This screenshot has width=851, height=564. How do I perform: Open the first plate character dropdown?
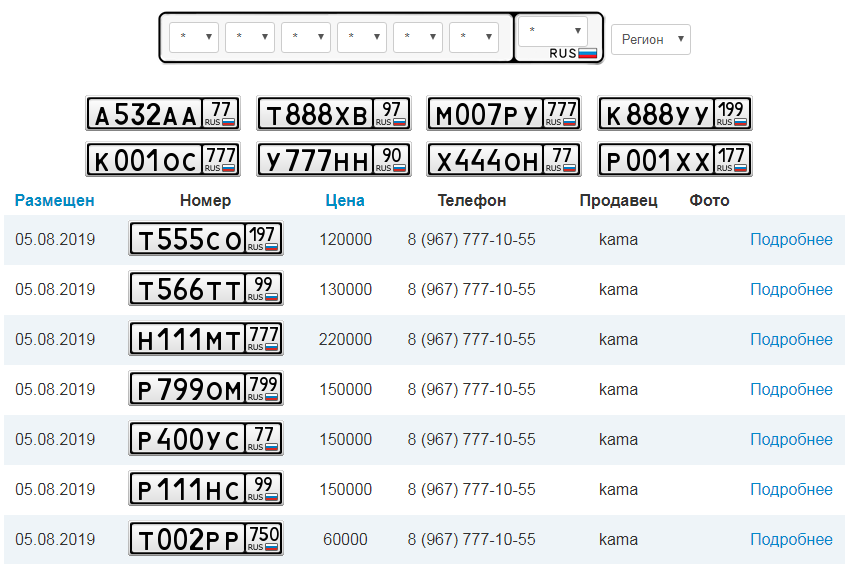point(194,38)
